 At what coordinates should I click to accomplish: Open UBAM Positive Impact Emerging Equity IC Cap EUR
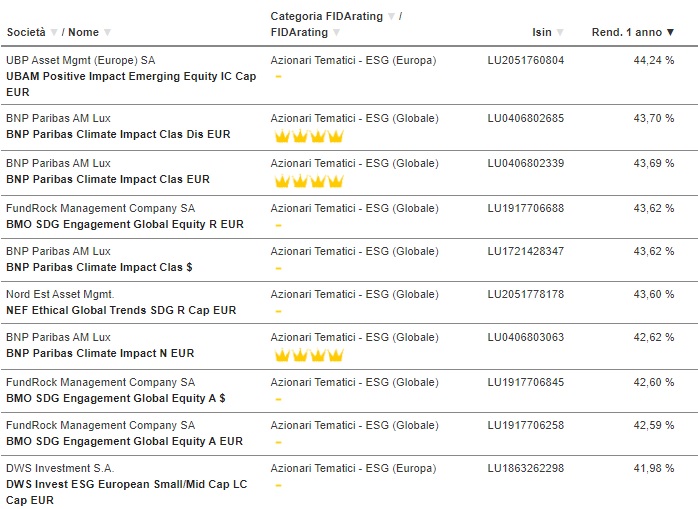coord(131,84)
